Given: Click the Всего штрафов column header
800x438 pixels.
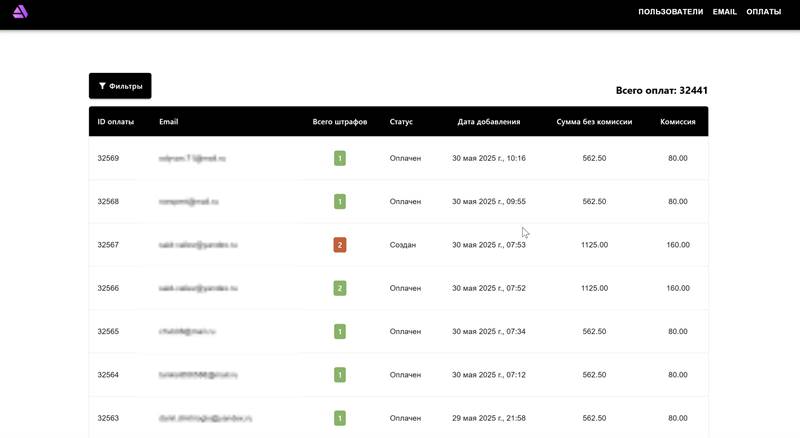Looking at the screenshot, I should [340, 122].
